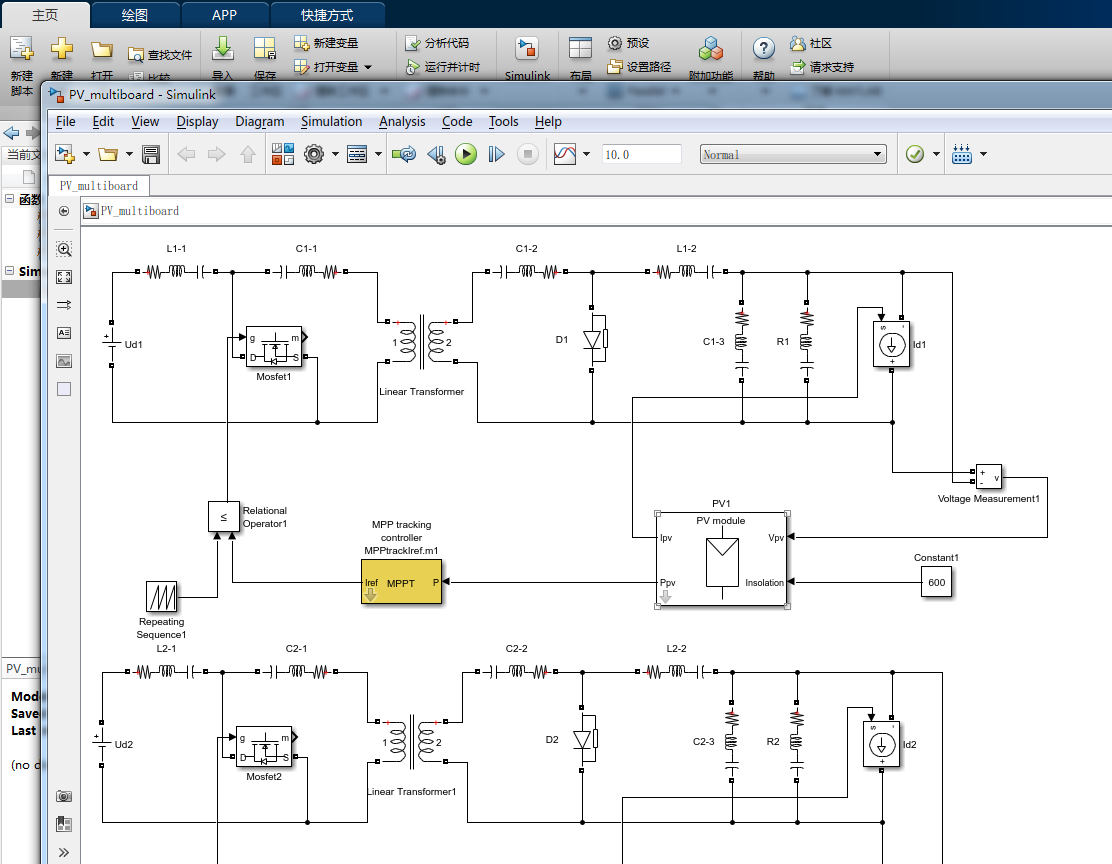Viewport: 1112px width, 864px height.
Task: Open the Simulation menu
Action: (331, 121)
